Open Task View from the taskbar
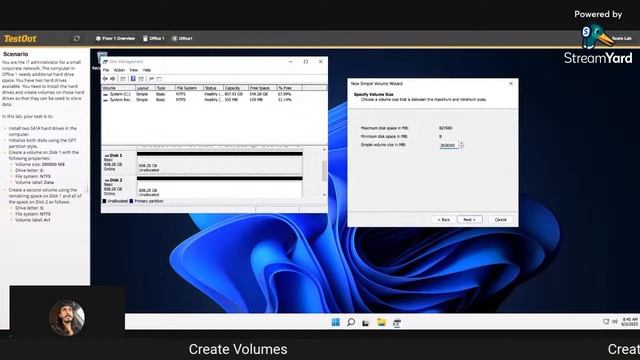Viewport: 640px width, 360px height. pos(366,323)
